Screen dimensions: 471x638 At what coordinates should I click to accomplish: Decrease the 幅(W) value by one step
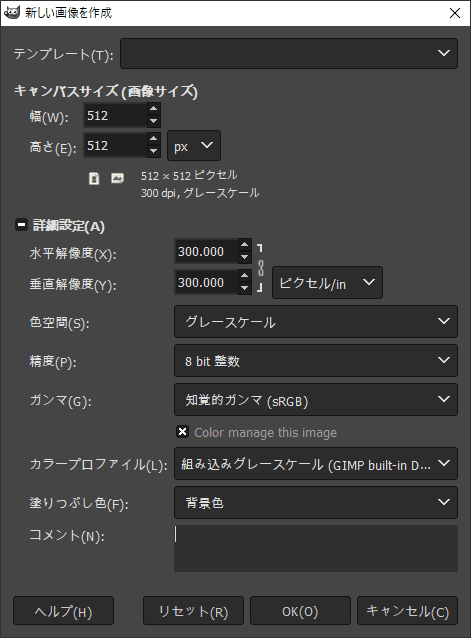coord(153,121)
